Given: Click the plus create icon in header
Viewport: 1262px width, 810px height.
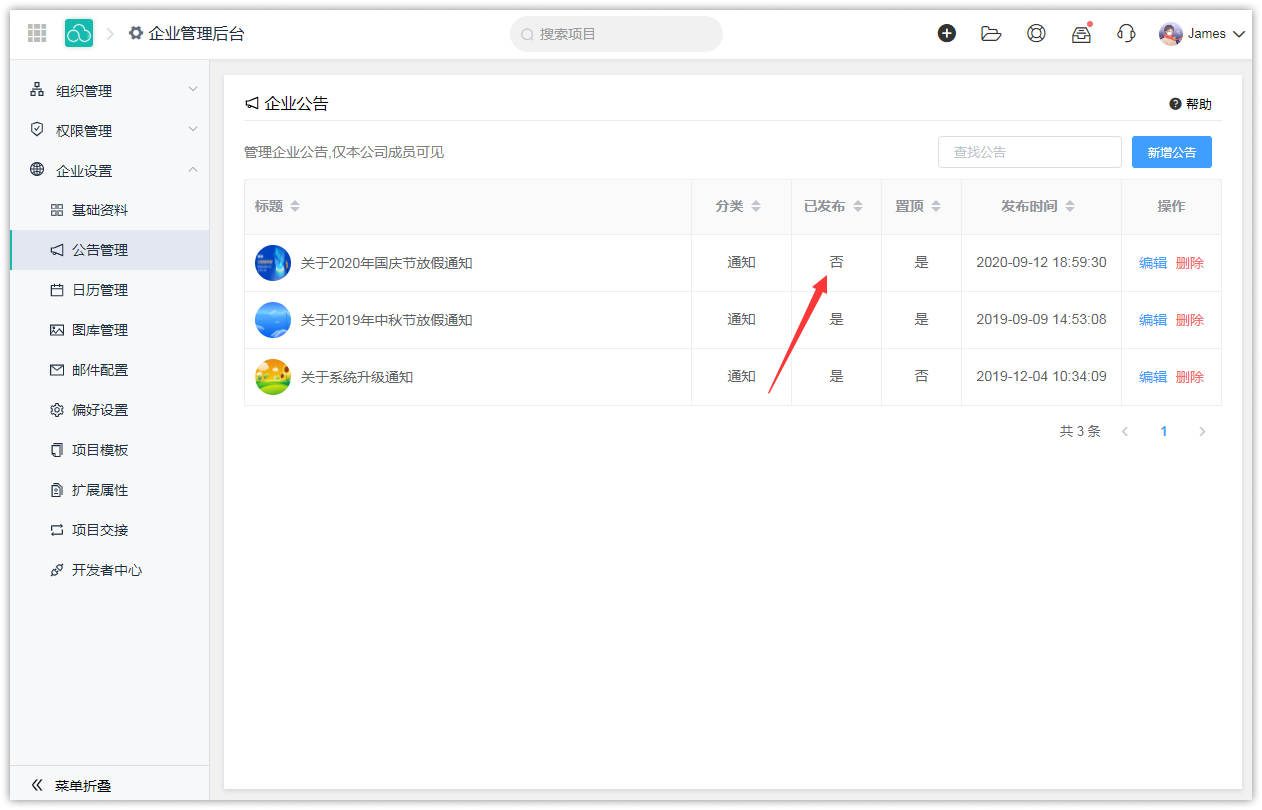Looking at the screenshot, I should [946, 33].
